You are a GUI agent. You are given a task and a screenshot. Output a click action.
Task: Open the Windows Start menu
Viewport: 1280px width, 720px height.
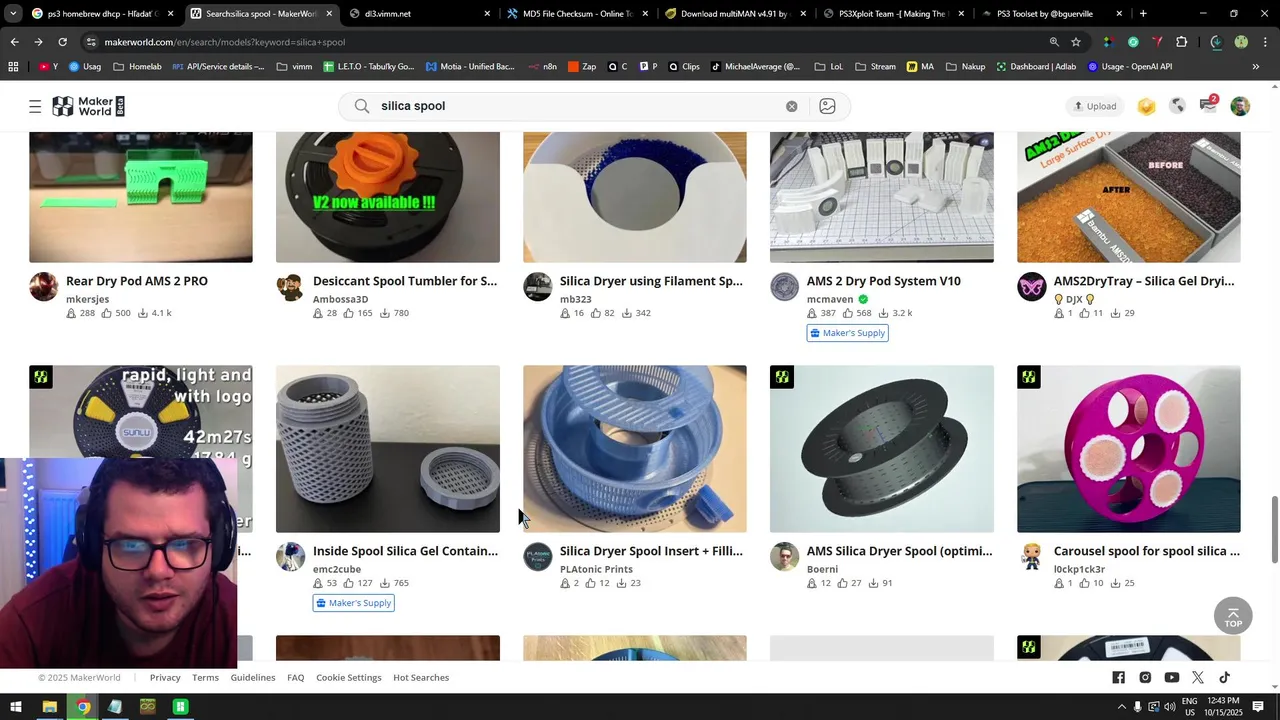[16, 707]
